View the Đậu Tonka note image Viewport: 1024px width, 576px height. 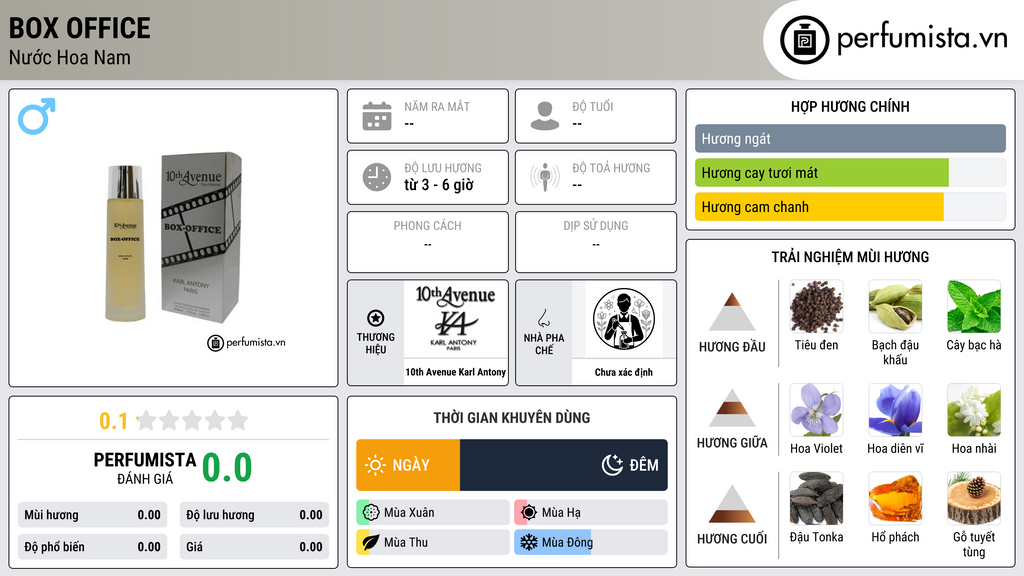point(816,499)
